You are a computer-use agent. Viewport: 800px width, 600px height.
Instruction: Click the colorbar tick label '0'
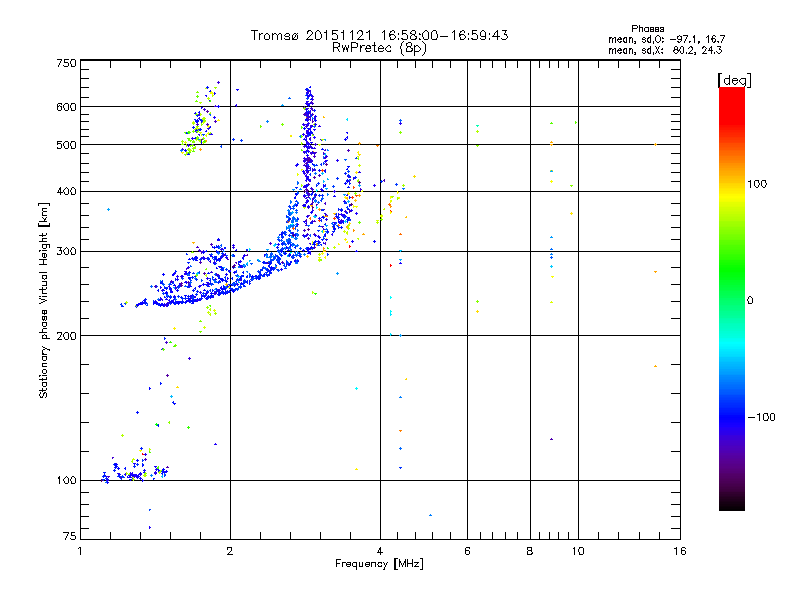click(x=750, y=301)
